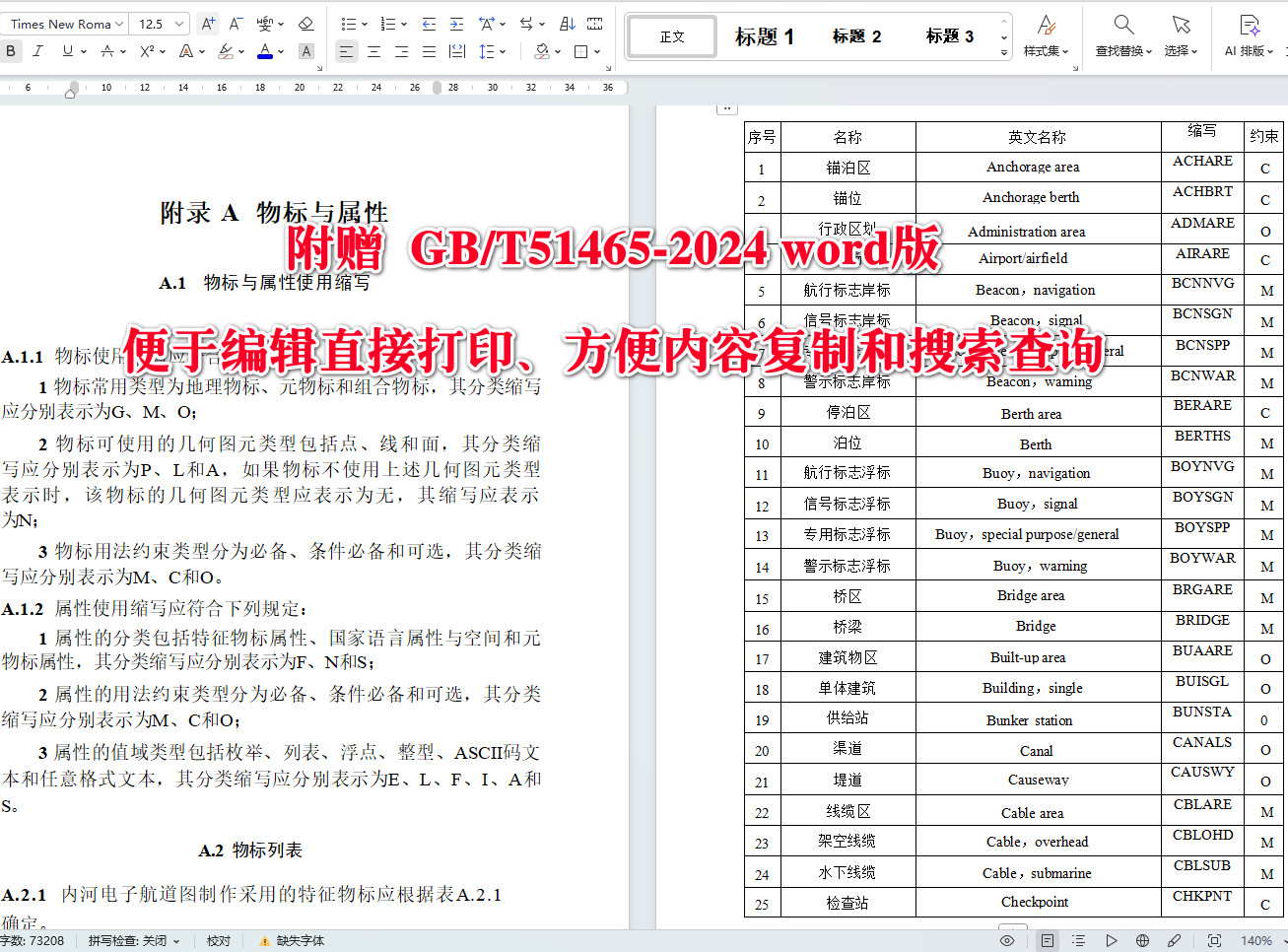Increase paragraph indent
1288x952 pixels.
click(x=456, y=24)
